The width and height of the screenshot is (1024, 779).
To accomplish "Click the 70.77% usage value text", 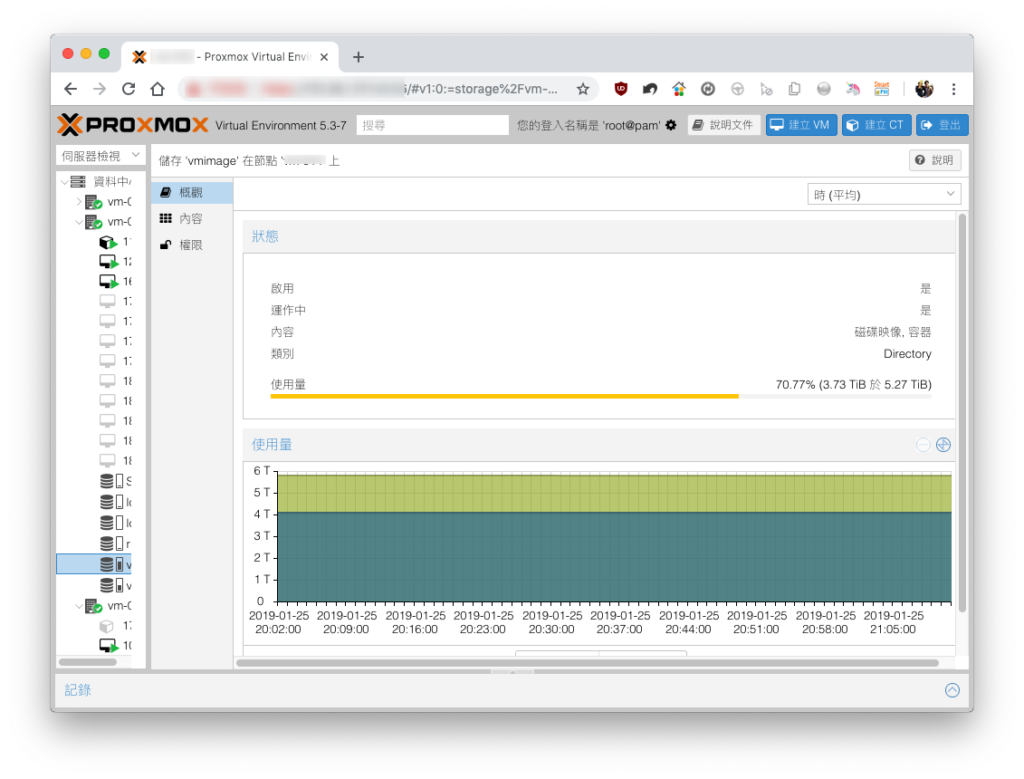I will [854, 385].
